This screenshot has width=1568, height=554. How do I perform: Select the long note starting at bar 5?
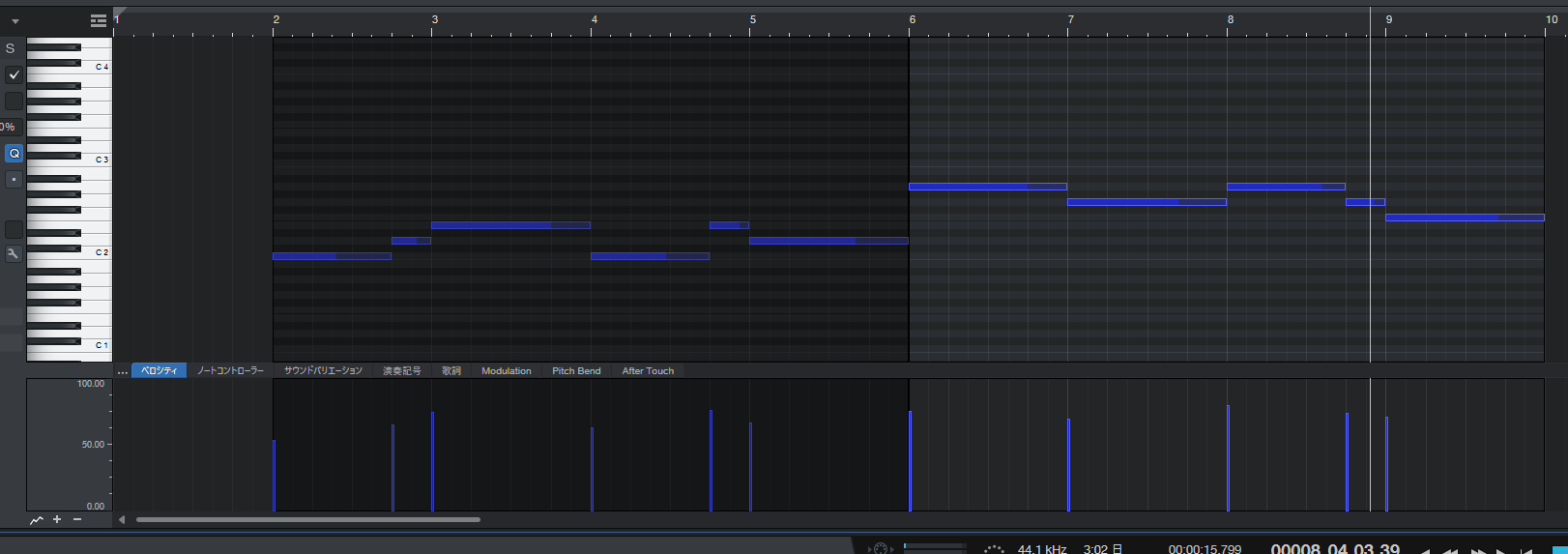pyautogui.click(x=828, y=241)
